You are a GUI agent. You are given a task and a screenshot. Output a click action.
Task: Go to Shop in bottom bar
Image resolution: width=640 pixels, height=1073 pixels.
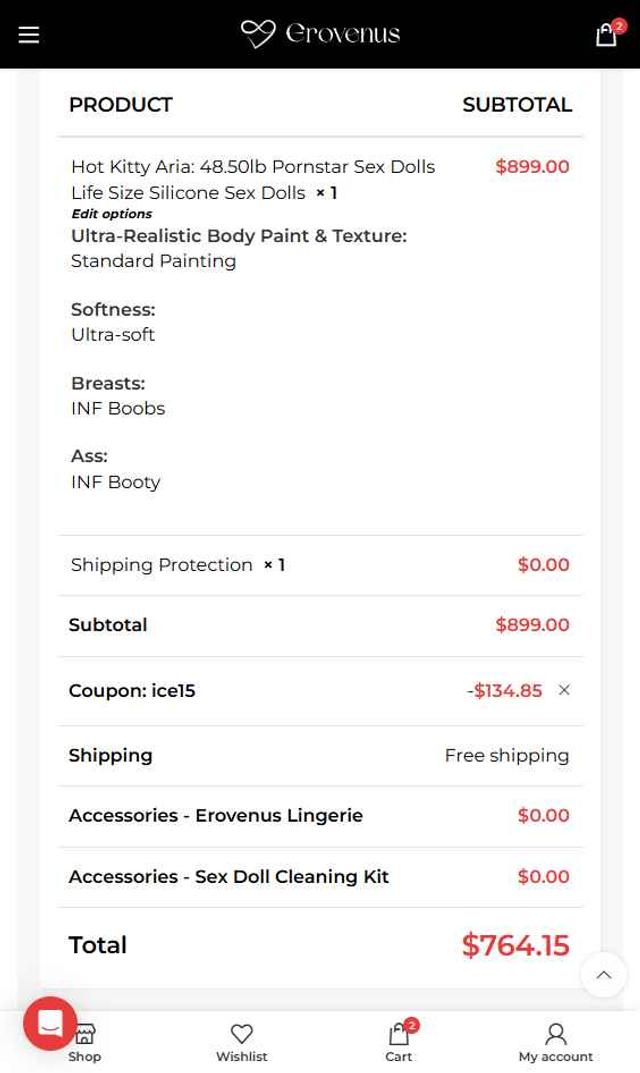(85, 1045)
